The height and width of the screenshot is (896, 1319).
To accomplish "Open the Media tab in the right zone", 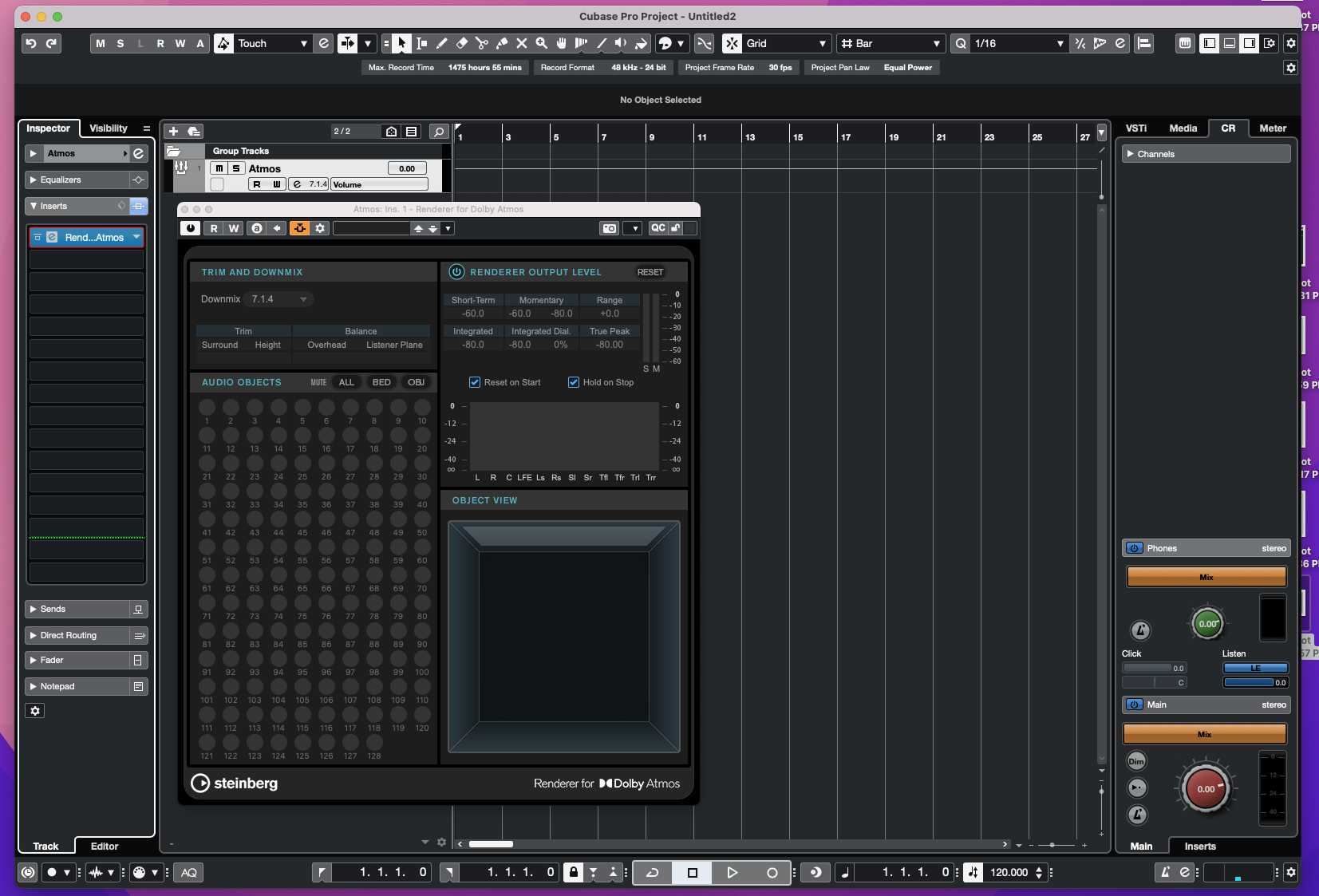I will tap(1183, 128).
